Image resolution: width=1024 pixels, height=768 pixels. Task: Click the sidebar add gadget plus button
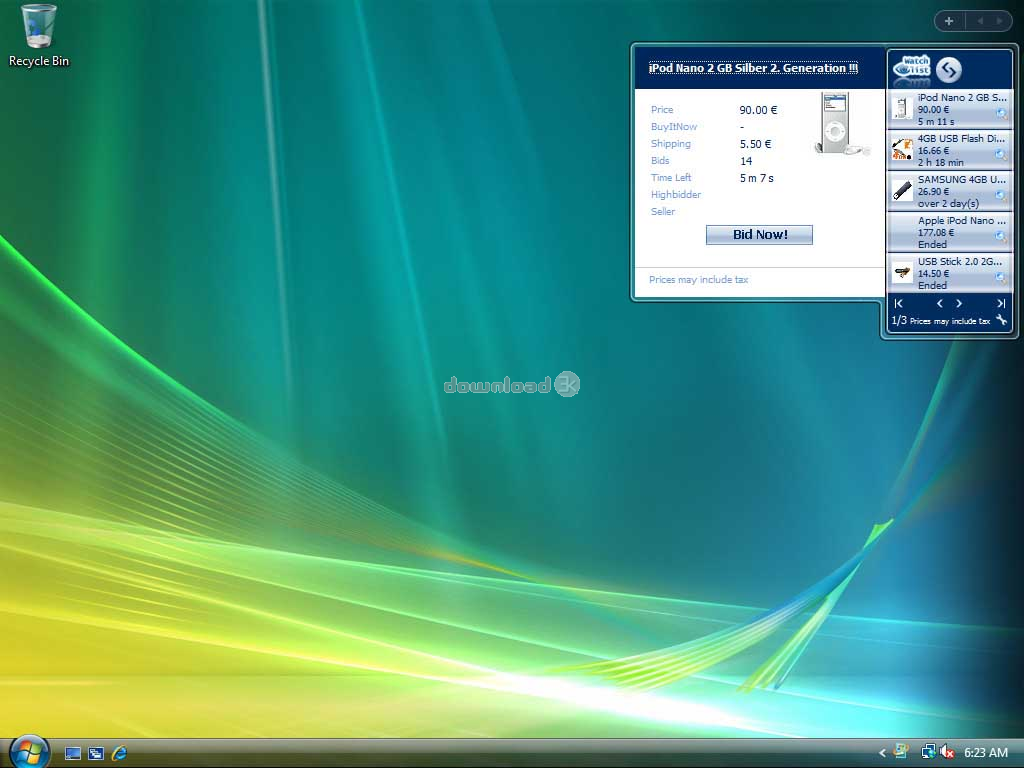pos(948,21)
